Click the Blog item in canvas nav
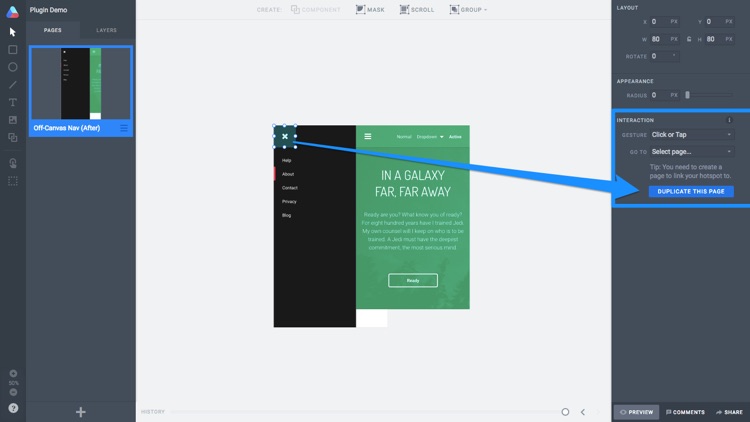The image size is (750, 422). [x=287, y=215]
